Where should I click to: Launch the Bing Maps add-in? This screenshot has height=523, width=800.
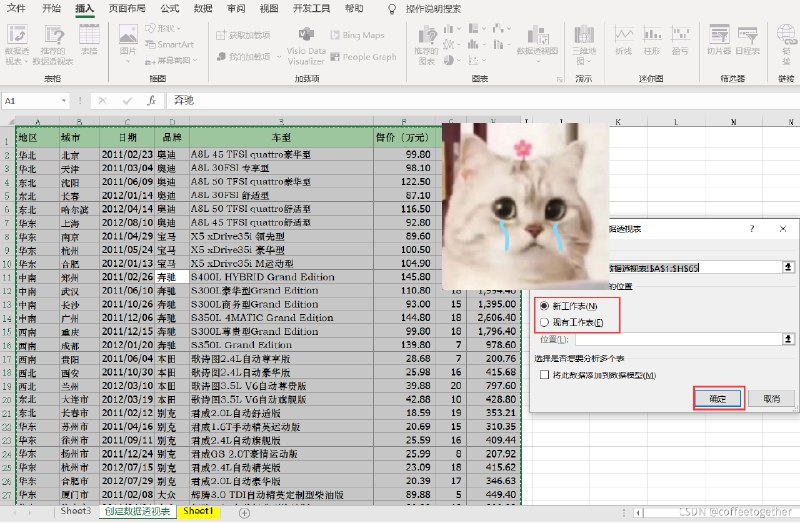(x=357, y=35)
